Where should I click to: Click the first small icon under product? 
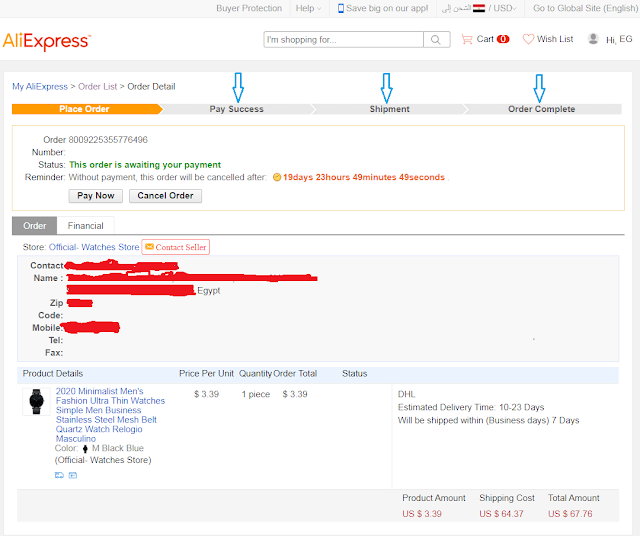pyautogui.click(x=59, y=475)
